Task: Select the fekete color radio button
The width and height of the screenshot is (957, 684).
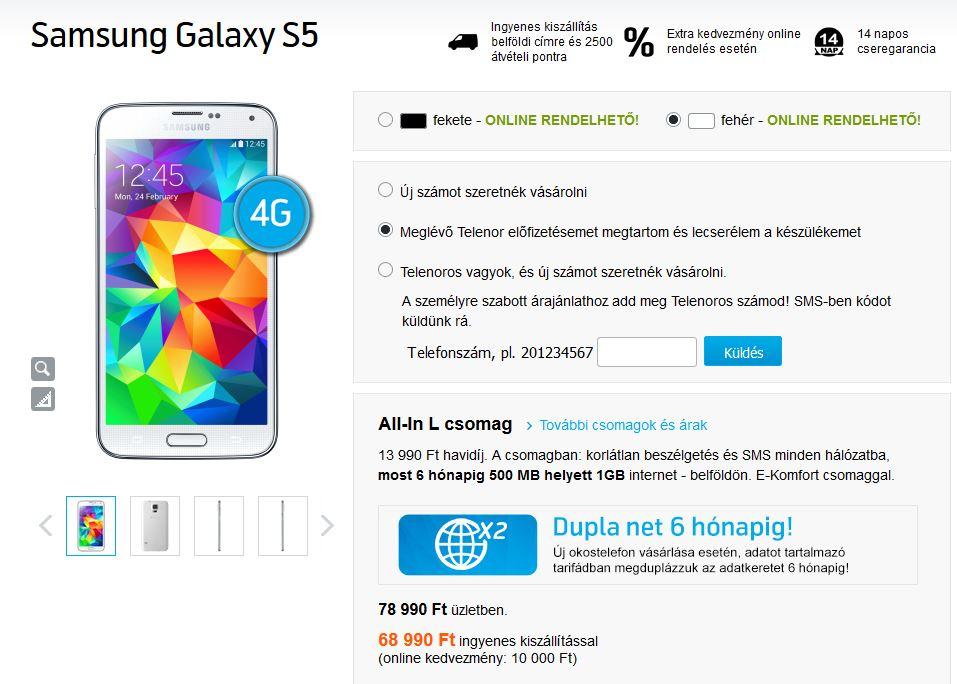Action: [385, 120]
